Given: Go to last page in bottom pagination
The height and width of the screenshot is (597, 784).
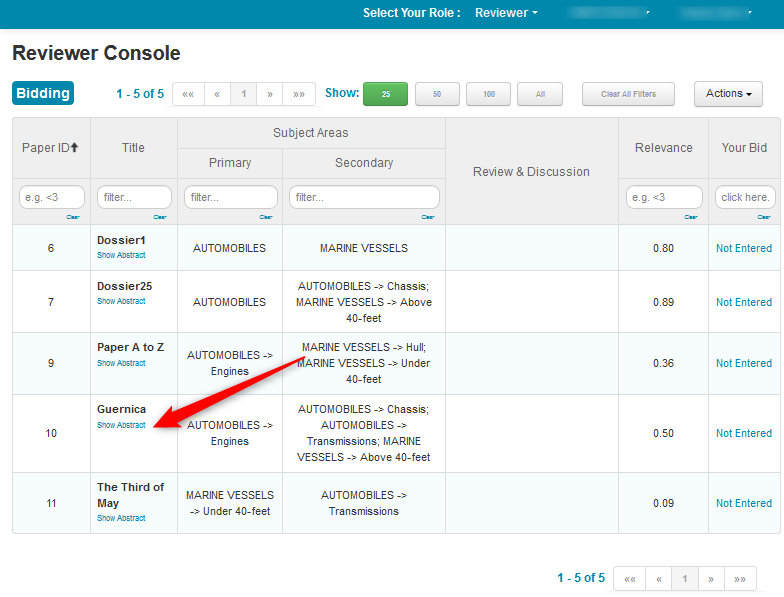Looking at the screenshot, I should [x=740, y=579].
